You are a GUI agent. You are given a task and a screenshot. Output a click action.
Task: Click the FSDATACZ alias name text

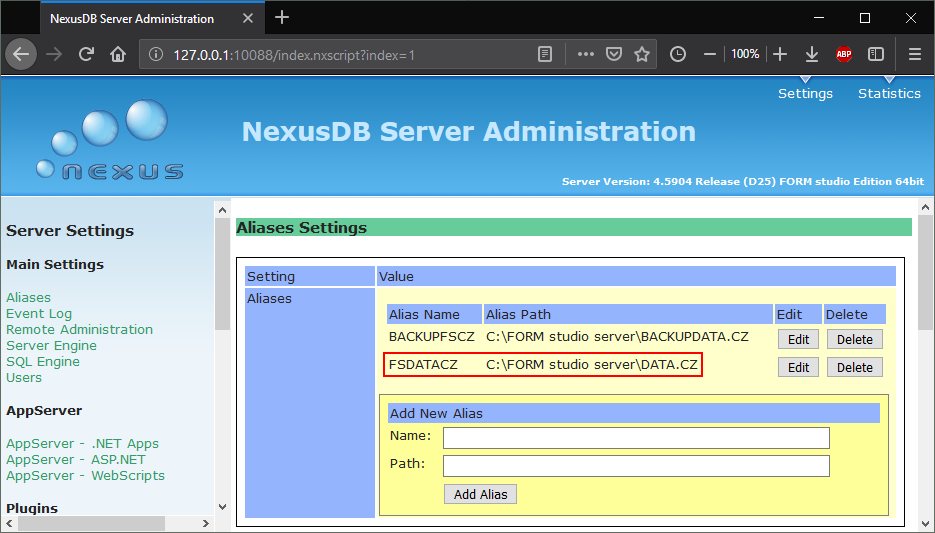(x=423, y=364)
